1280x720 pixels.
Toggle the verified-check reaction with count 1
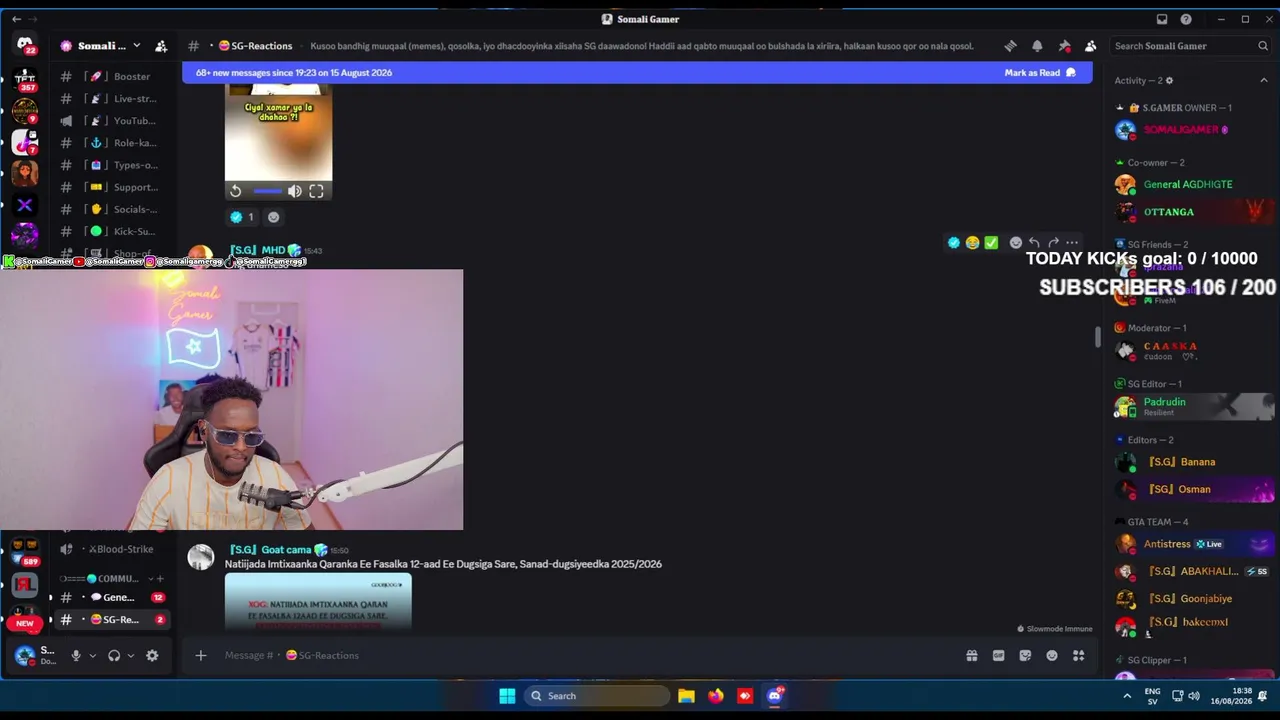pyautogui.click(x=240, y=217)
